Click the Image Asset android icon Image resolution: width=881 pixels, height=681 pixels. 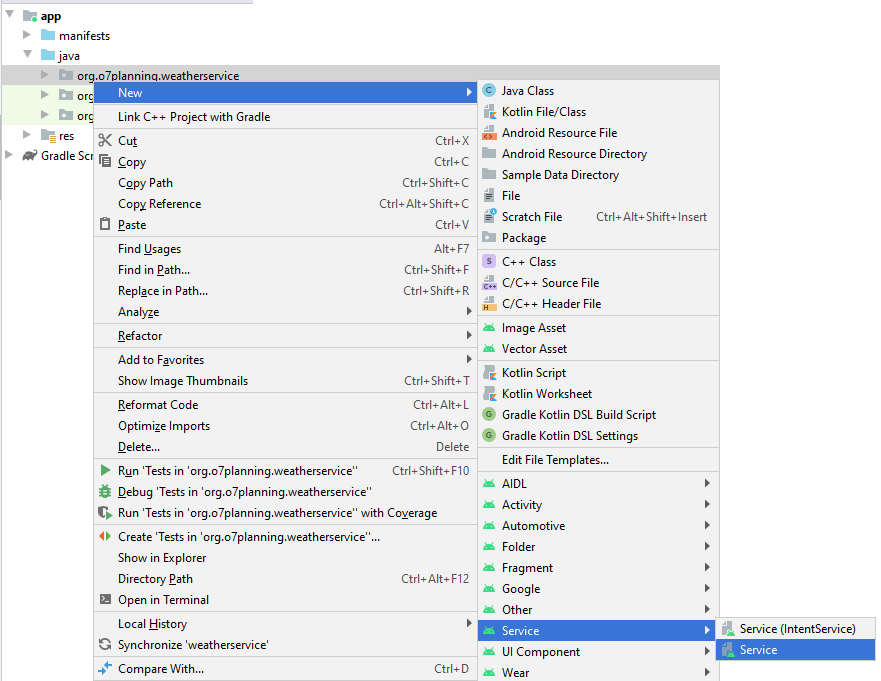point(489,328)
